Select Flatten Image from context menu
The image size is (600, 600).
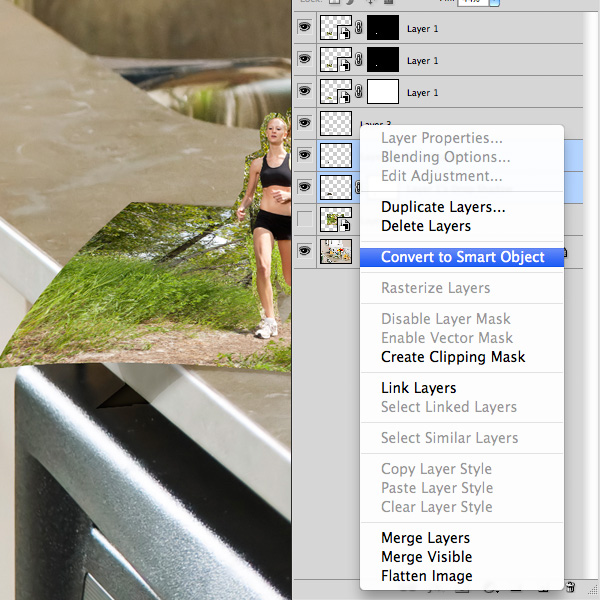coord(427,576)
